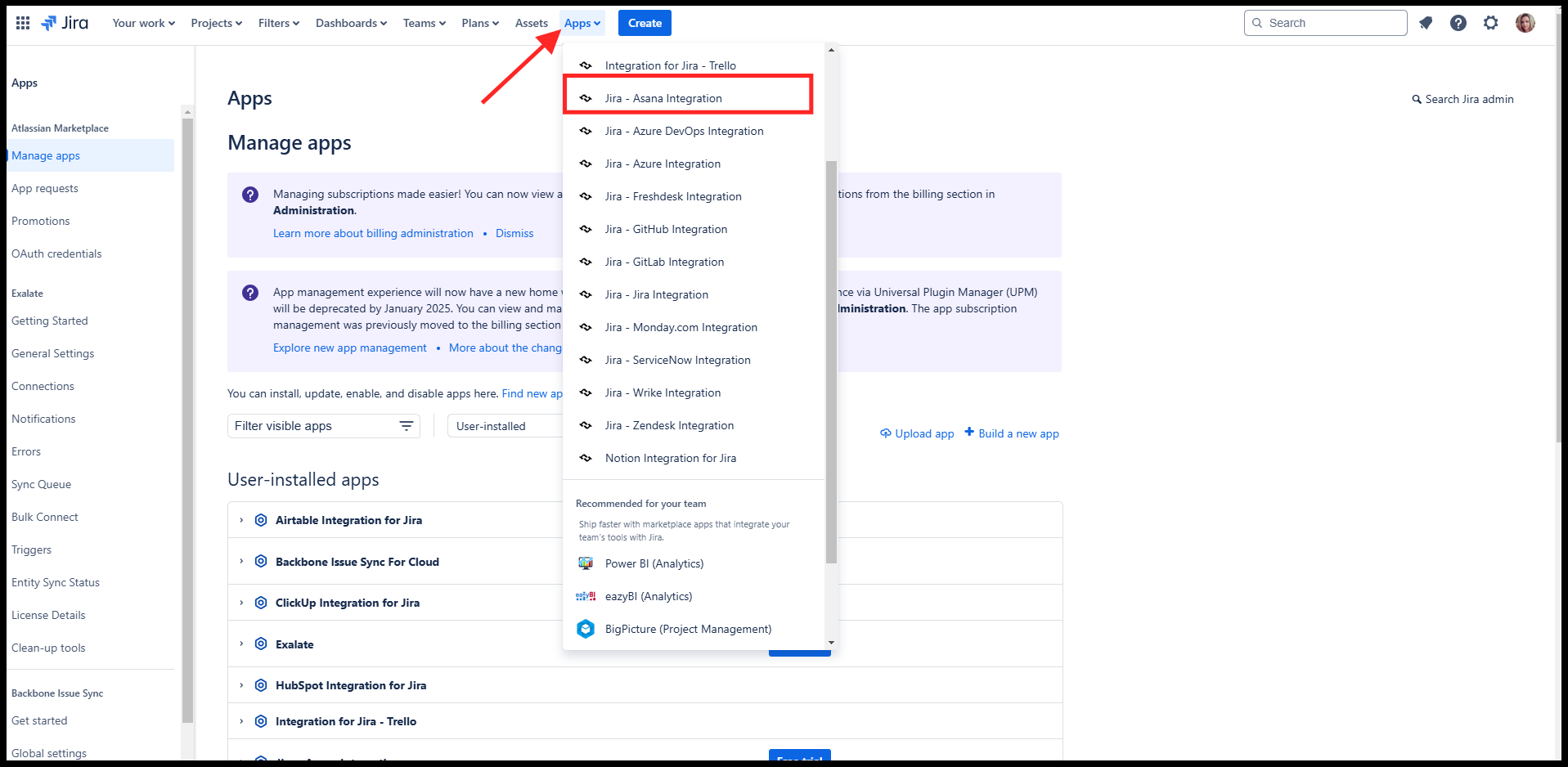
Task: Click the eazyBI (Analytics) icon
Action: [x=586, y=596]
